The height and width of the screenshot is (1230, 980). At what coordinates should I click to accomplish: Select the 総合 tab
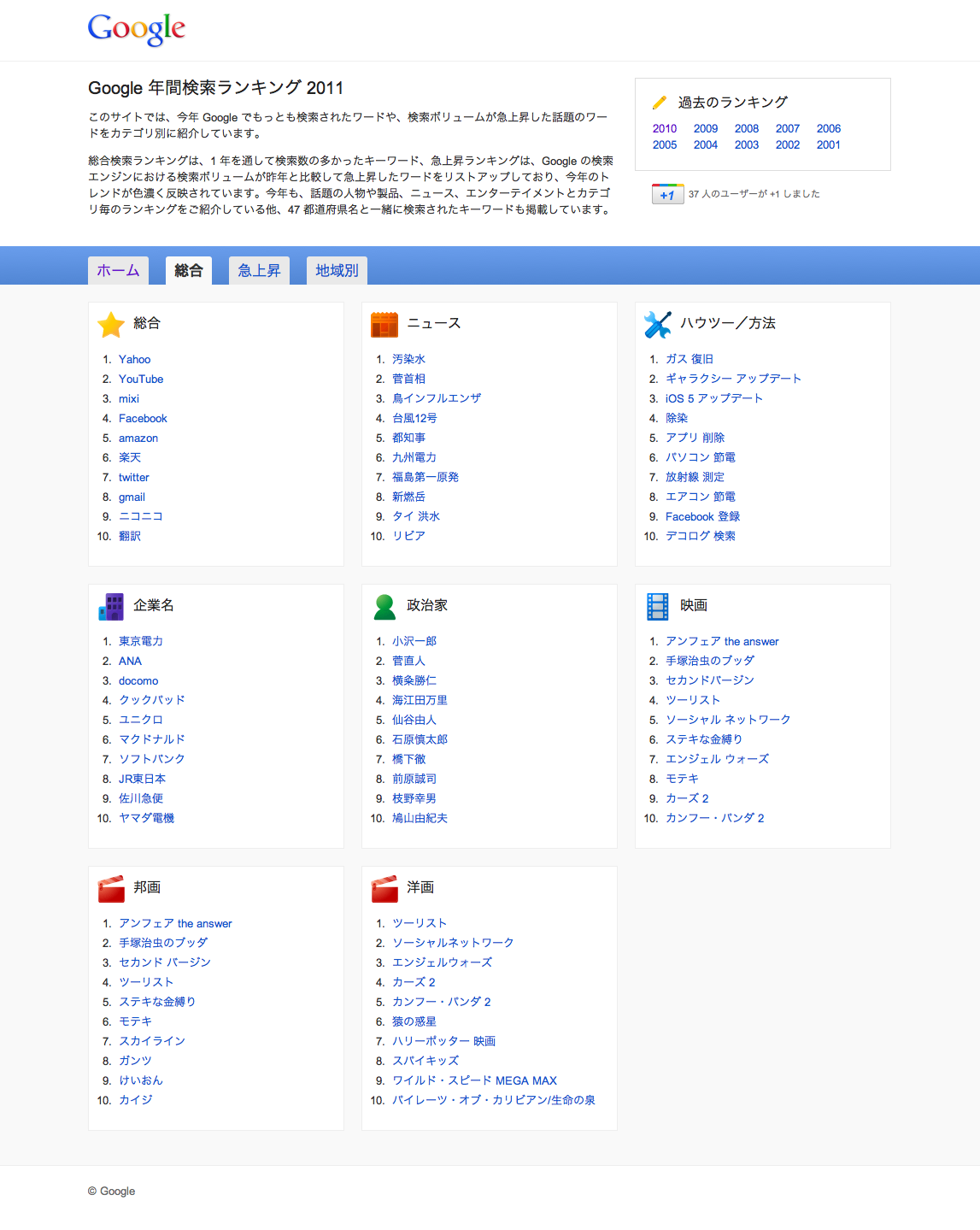click(x=189, y=270)
